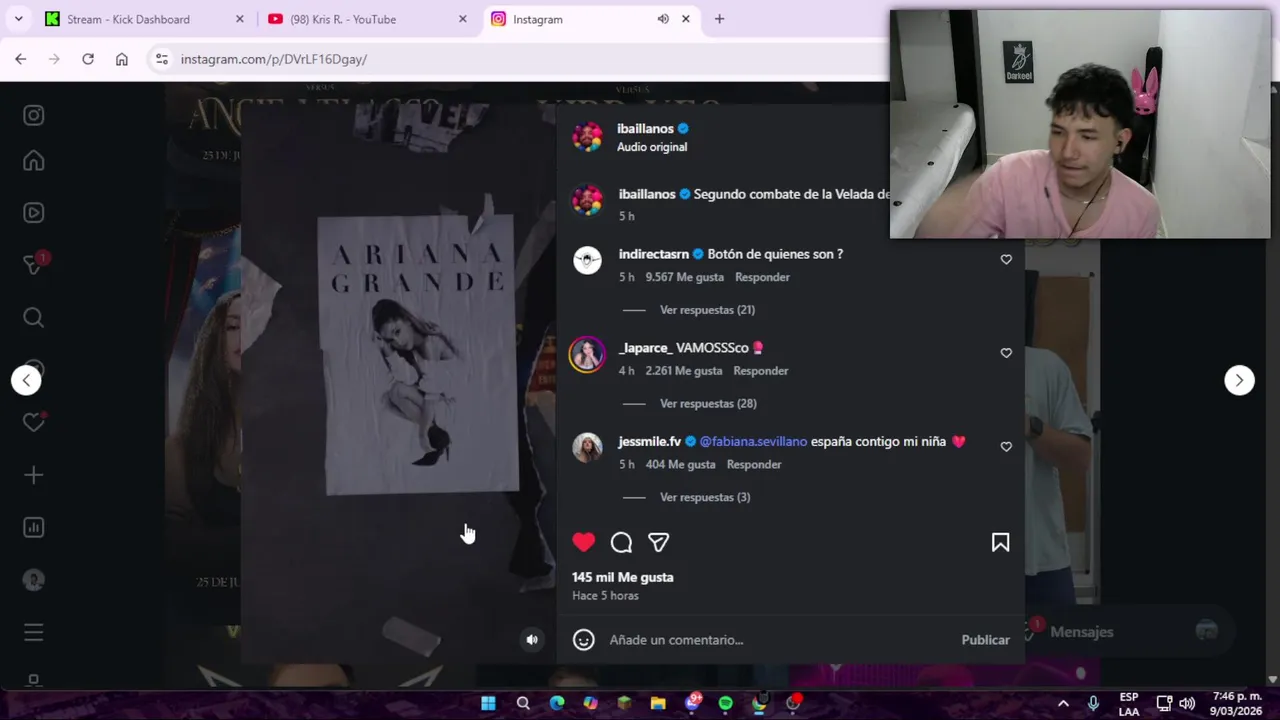
Task: Create a new post with plus icon
Action: 34,475
